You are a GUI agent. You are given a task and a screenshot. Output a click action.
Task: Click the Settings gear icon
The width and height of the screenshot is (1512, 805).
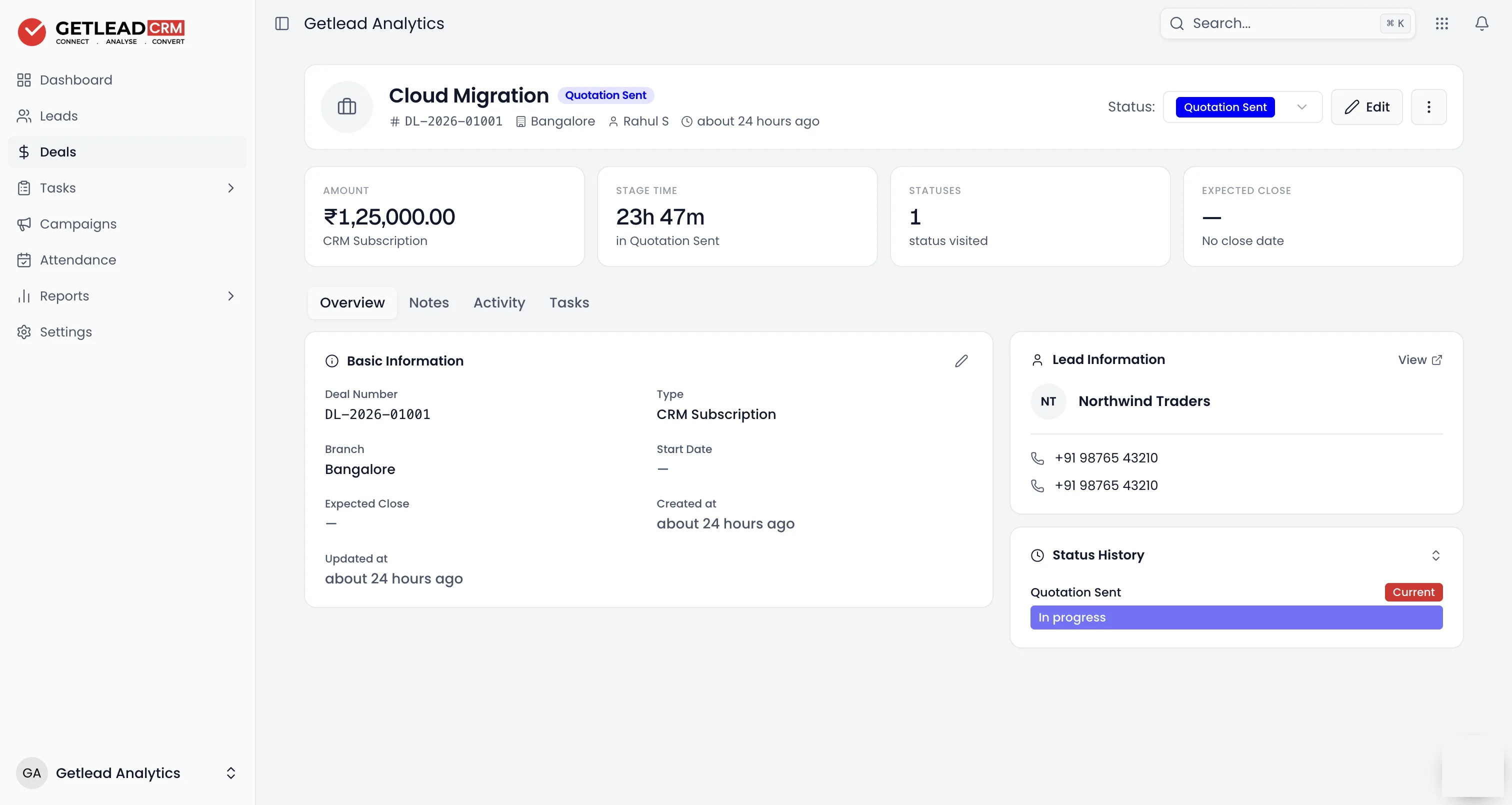24,332
